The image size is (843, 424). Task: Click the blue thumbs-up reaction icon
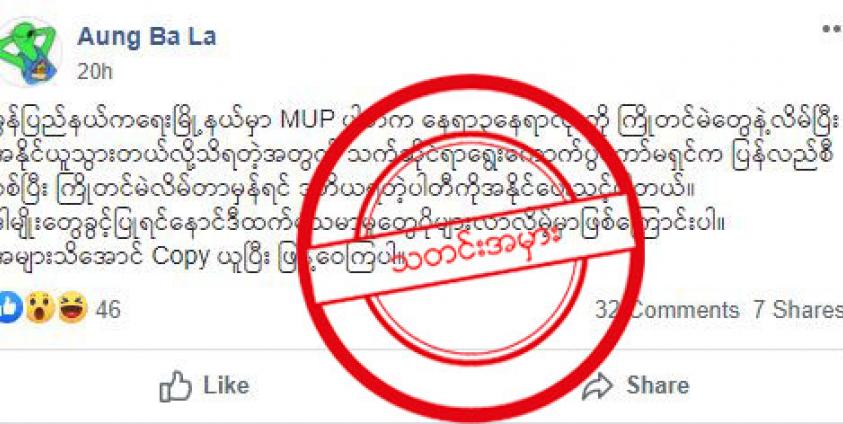(11, 307)
